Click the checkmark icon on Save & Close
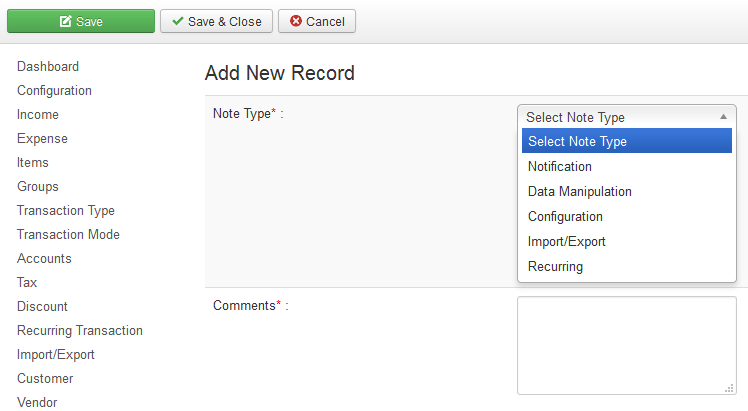Viewport: 748px width, 411px height. point(178,21)
